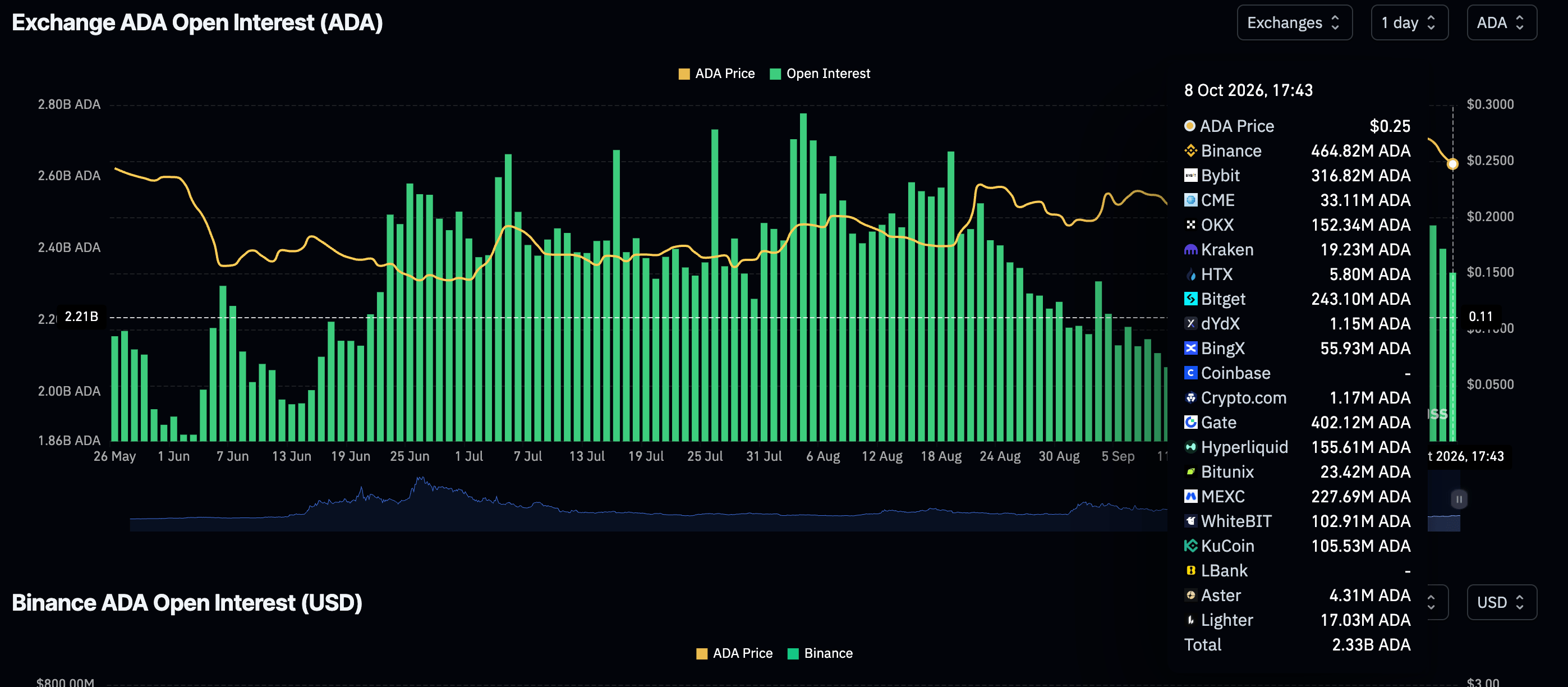Screen dimensions: 1568x687
Task: Click the price line marker dot at $0.25
Action: [1452, 164]
